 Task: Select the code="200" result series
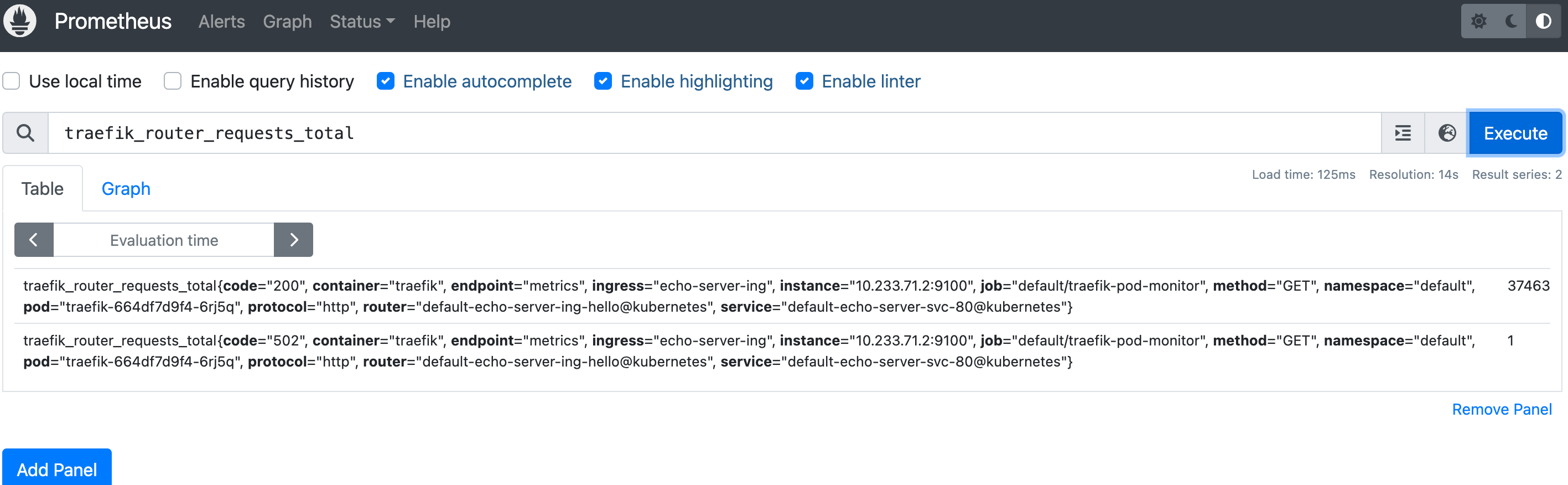[x=782, y=296]
